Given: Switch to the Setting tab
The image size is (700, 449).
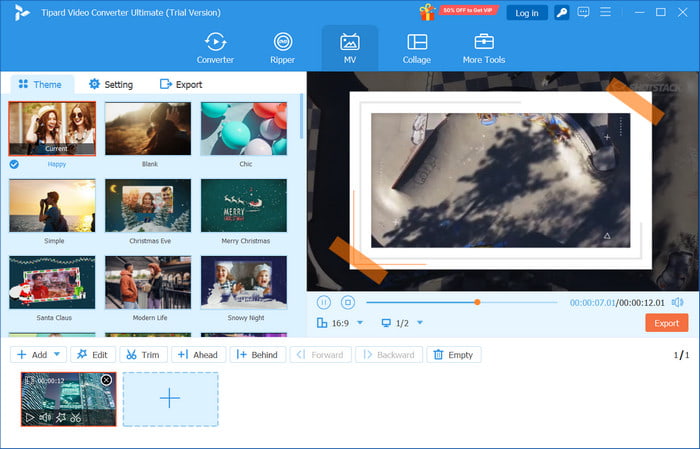Looking at the screenshot, I should point(110,84).
